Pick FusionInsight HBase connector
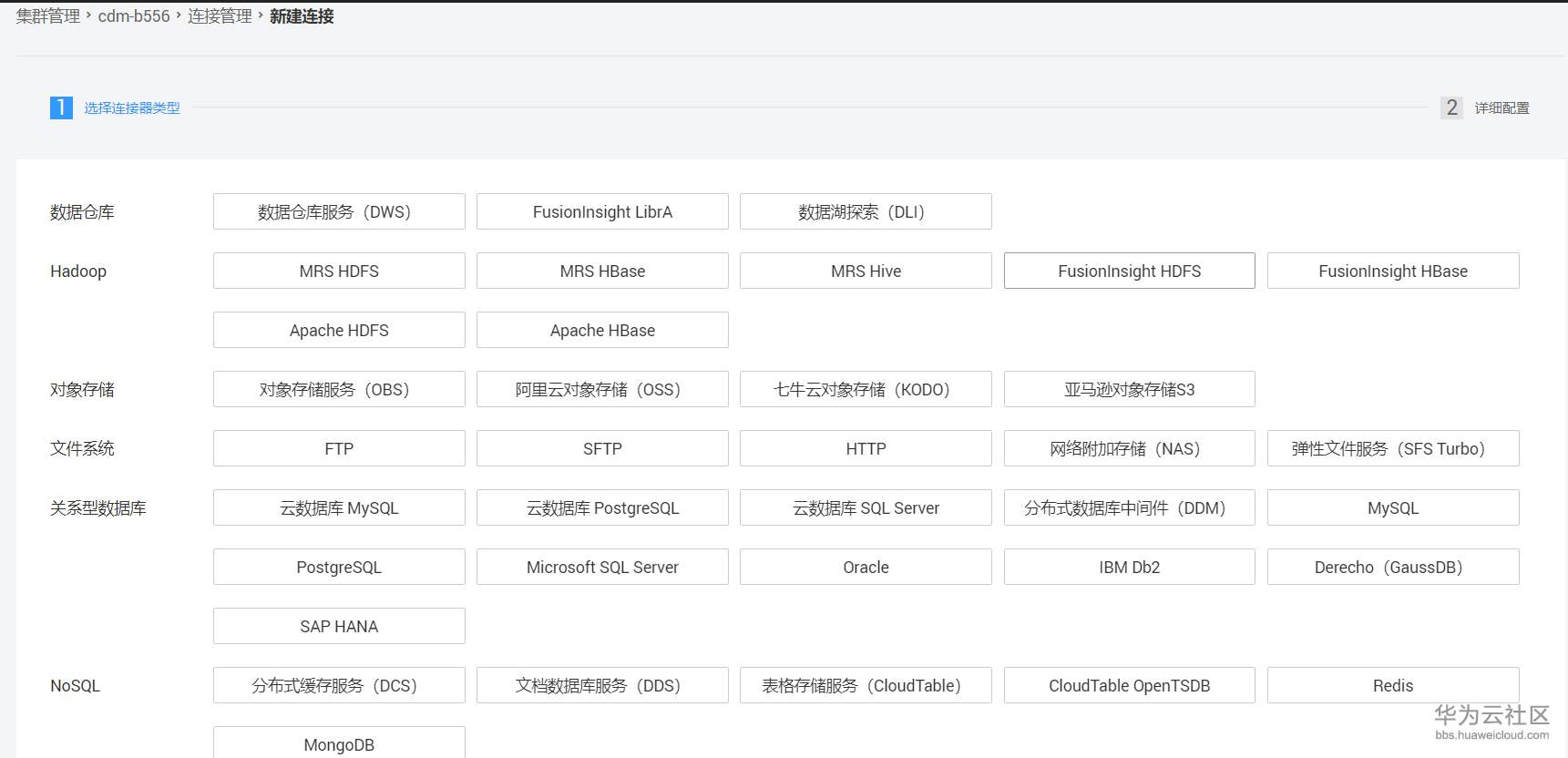Image resolution: width=1568 pixels, height=758 pixels. pyautogui.click(x=1393, y=271)
